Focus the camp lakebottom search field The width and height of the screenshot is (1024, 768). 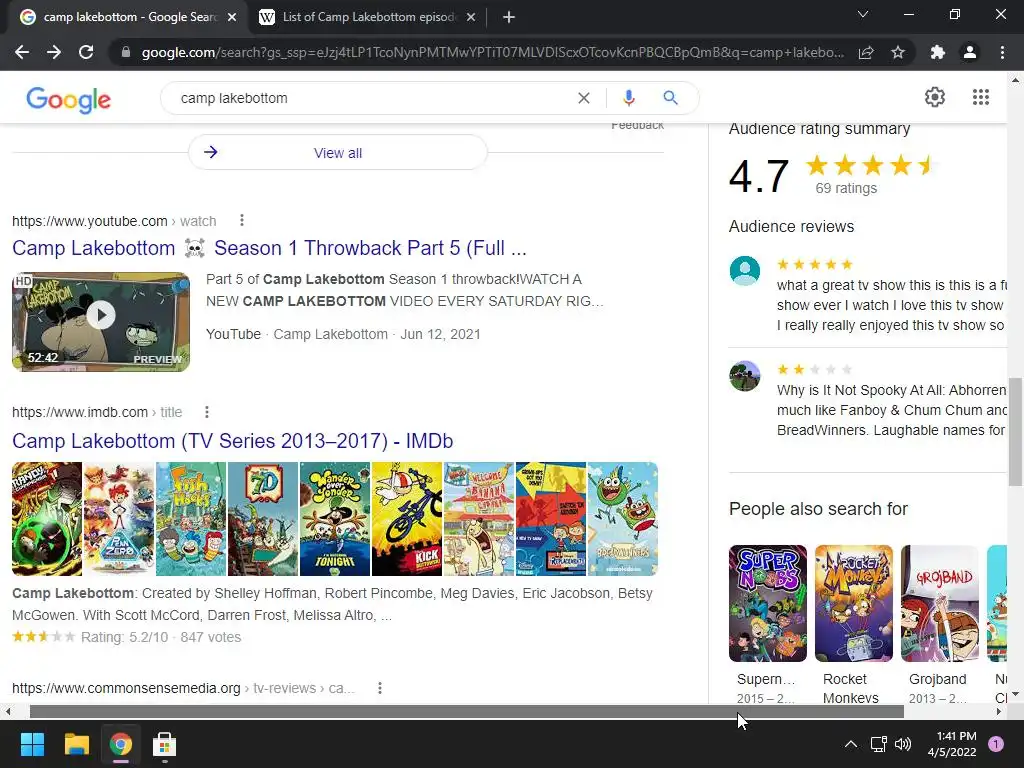click(372, 98)
